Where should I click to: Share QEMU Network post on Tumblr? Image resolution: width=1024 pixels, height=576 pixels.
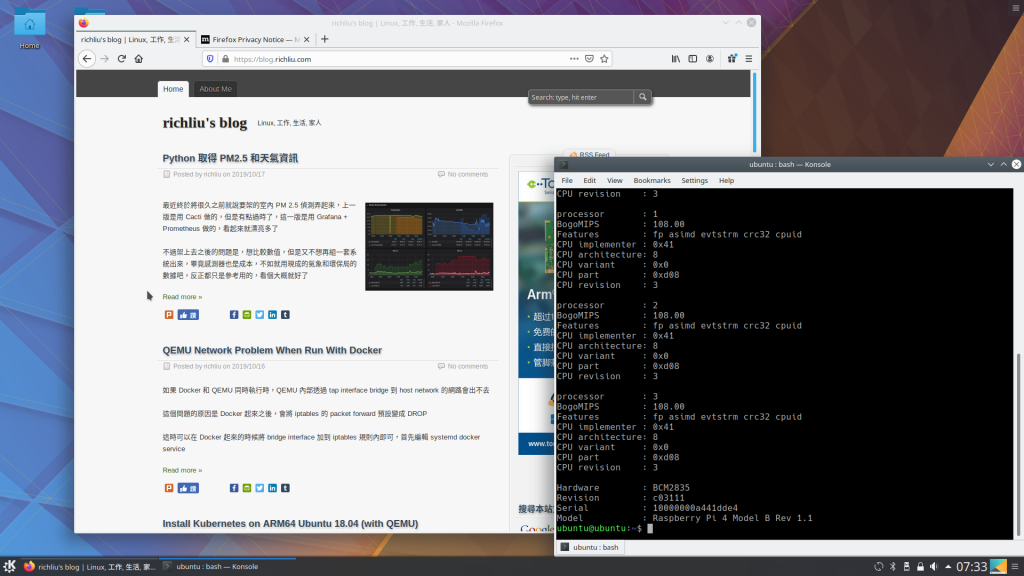(x=285, y=488)
